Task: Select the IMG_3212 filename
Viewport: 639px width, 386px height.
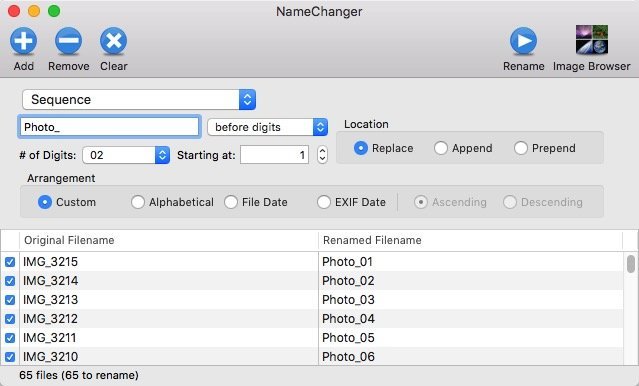Action: pos(50,319)
